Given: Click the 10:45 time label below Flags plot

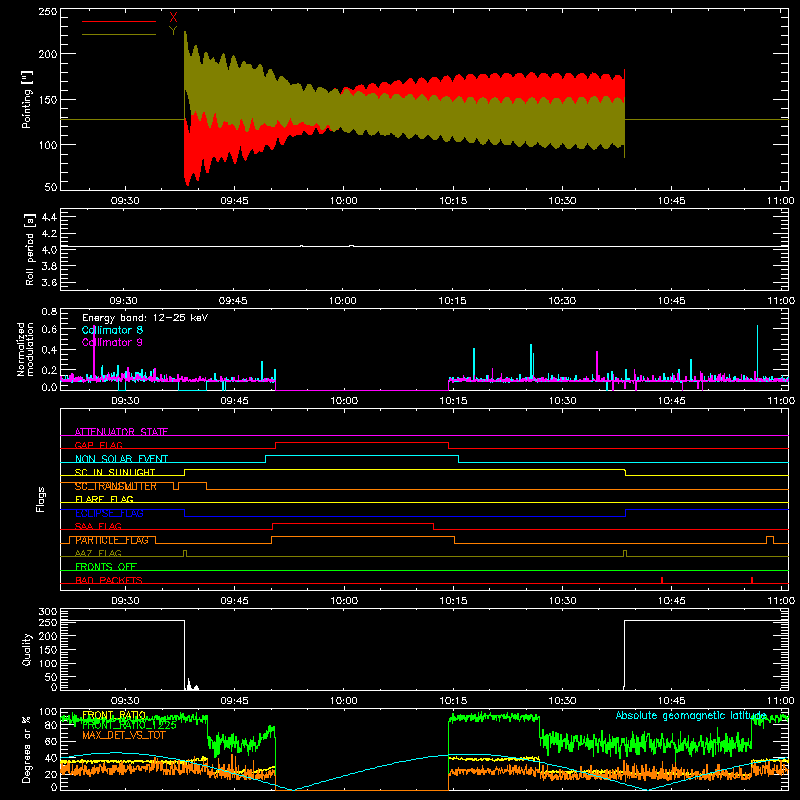Looking at the screenshot, I should click(671, 601).
